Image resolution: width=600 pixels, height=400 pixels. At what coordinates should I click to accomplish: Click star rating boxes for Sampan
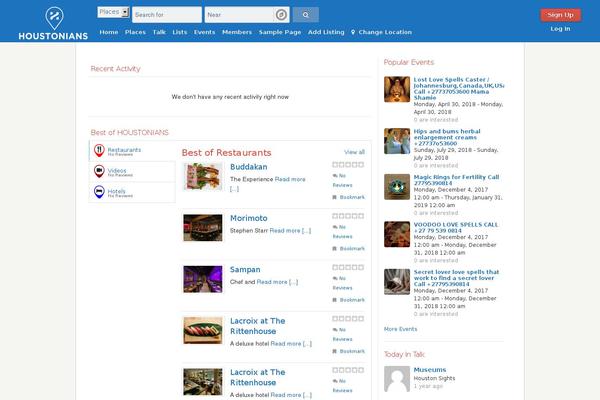[348, 267]
